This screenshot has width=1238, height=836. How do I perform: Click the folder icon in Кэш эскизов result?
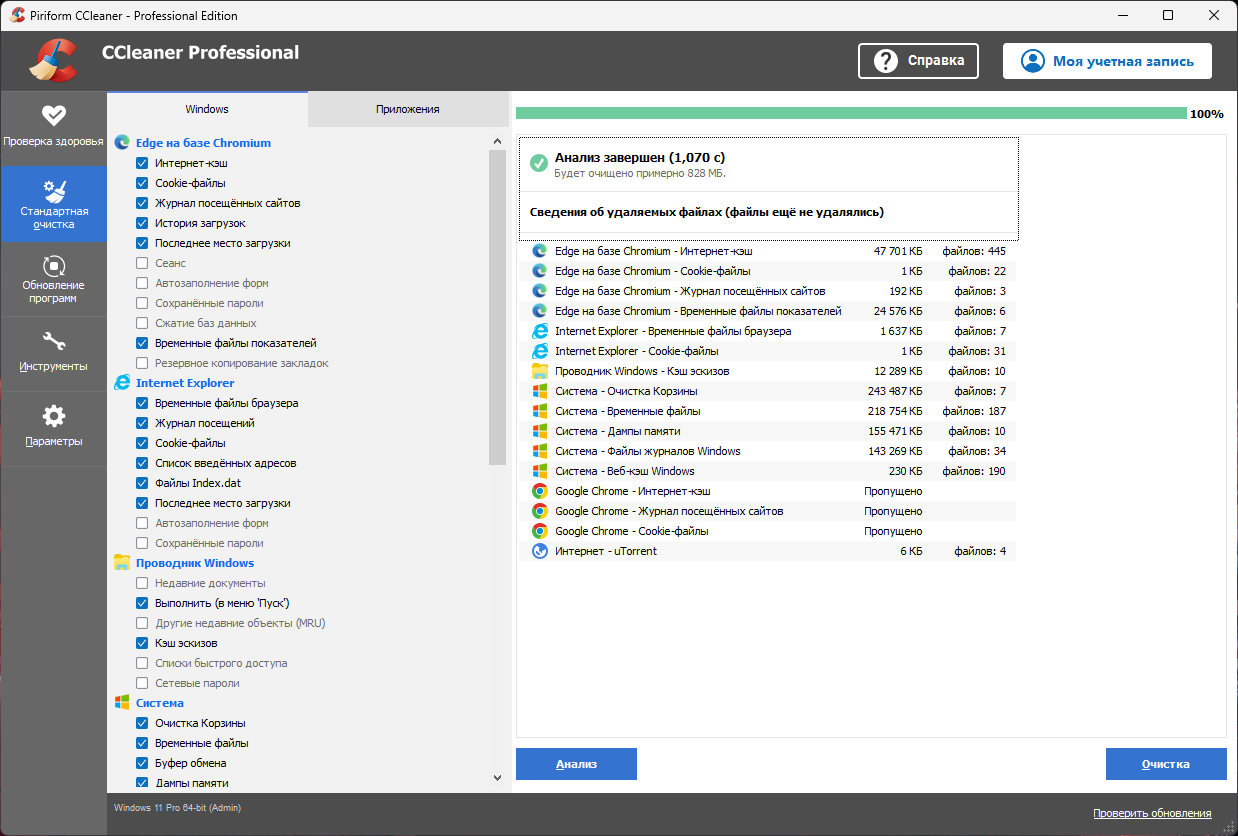tap(540, 371)
